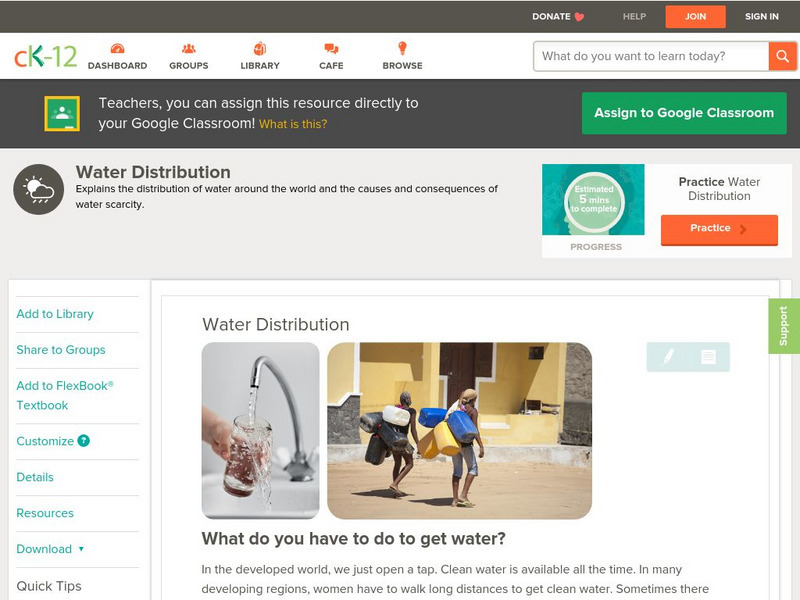Open the Groups people icon

188,48
